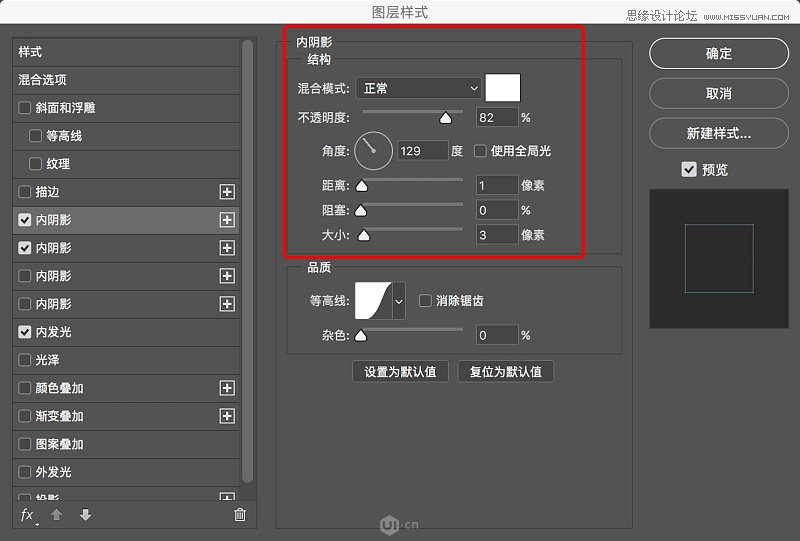The image size is (800, 541).
Task: Click the 阻塞 slider handle
Action: click(361, 210)
